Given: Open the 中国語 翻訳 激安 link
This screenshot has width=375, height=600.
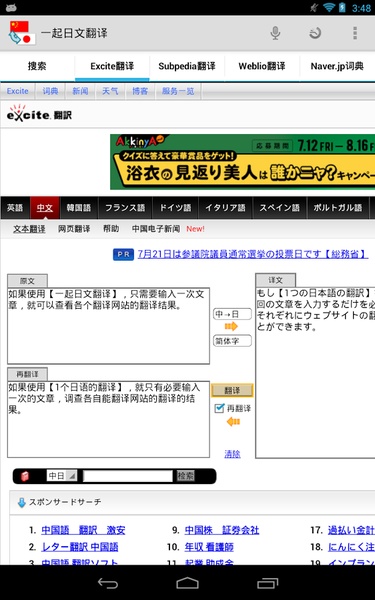Looking at the screenshot, I should [83, 530].
